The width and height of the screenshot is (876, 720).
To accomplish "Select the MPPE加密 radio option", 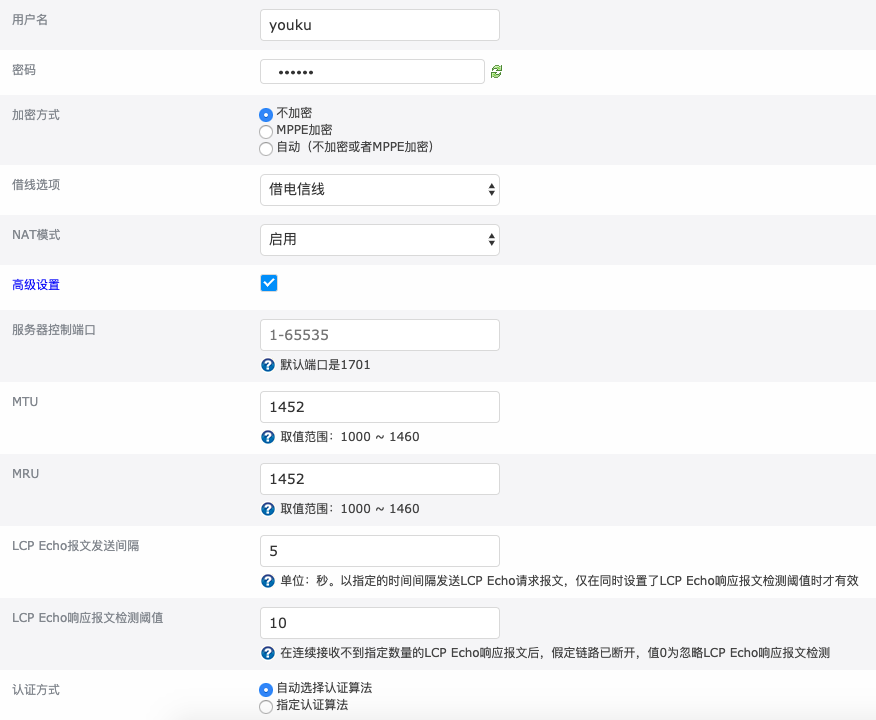I will (266, 131).
